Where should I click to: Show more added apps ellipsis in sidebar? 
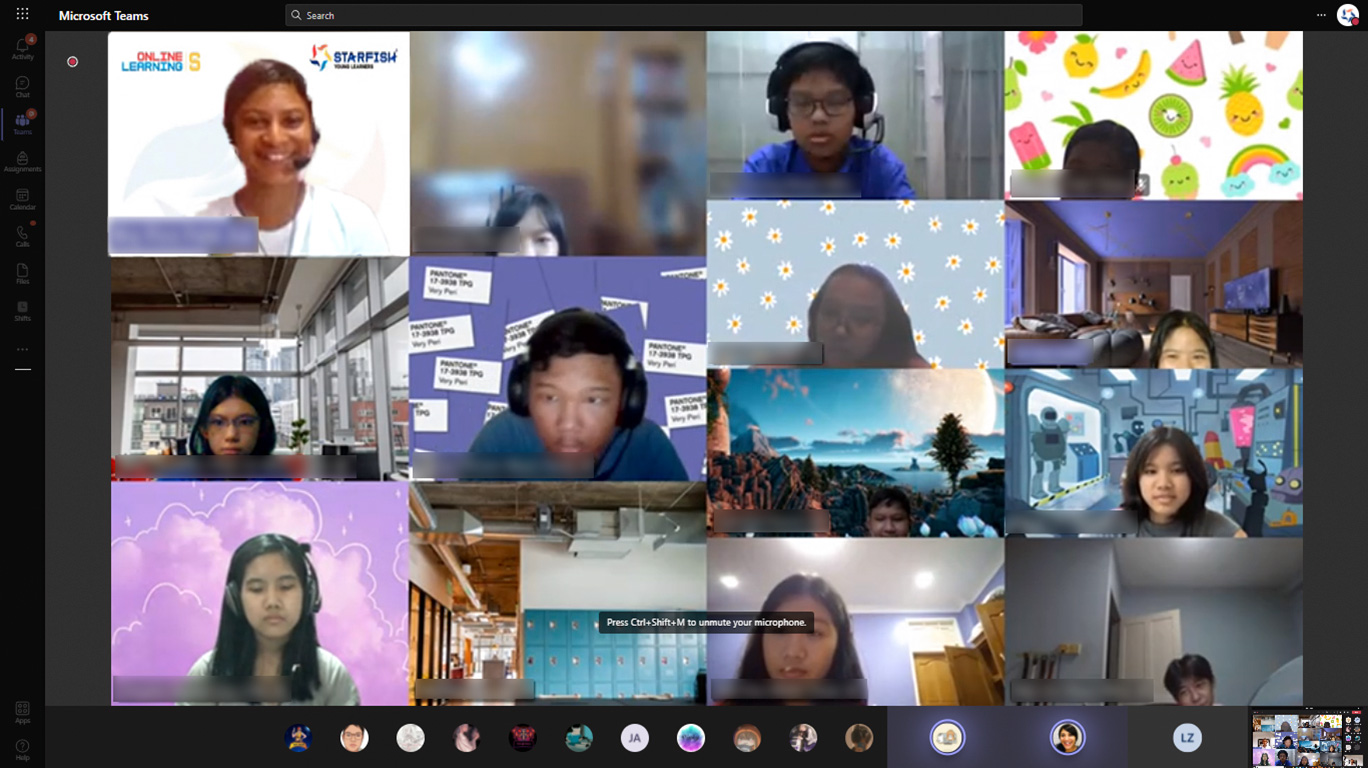[x=22, y=349]
